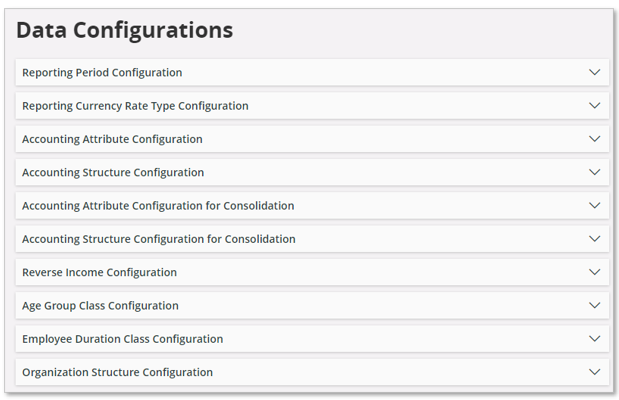619x400 pixels.
Task: Expand Employee Duration Class Configuration arrow
Action: (x=594, y=339)
